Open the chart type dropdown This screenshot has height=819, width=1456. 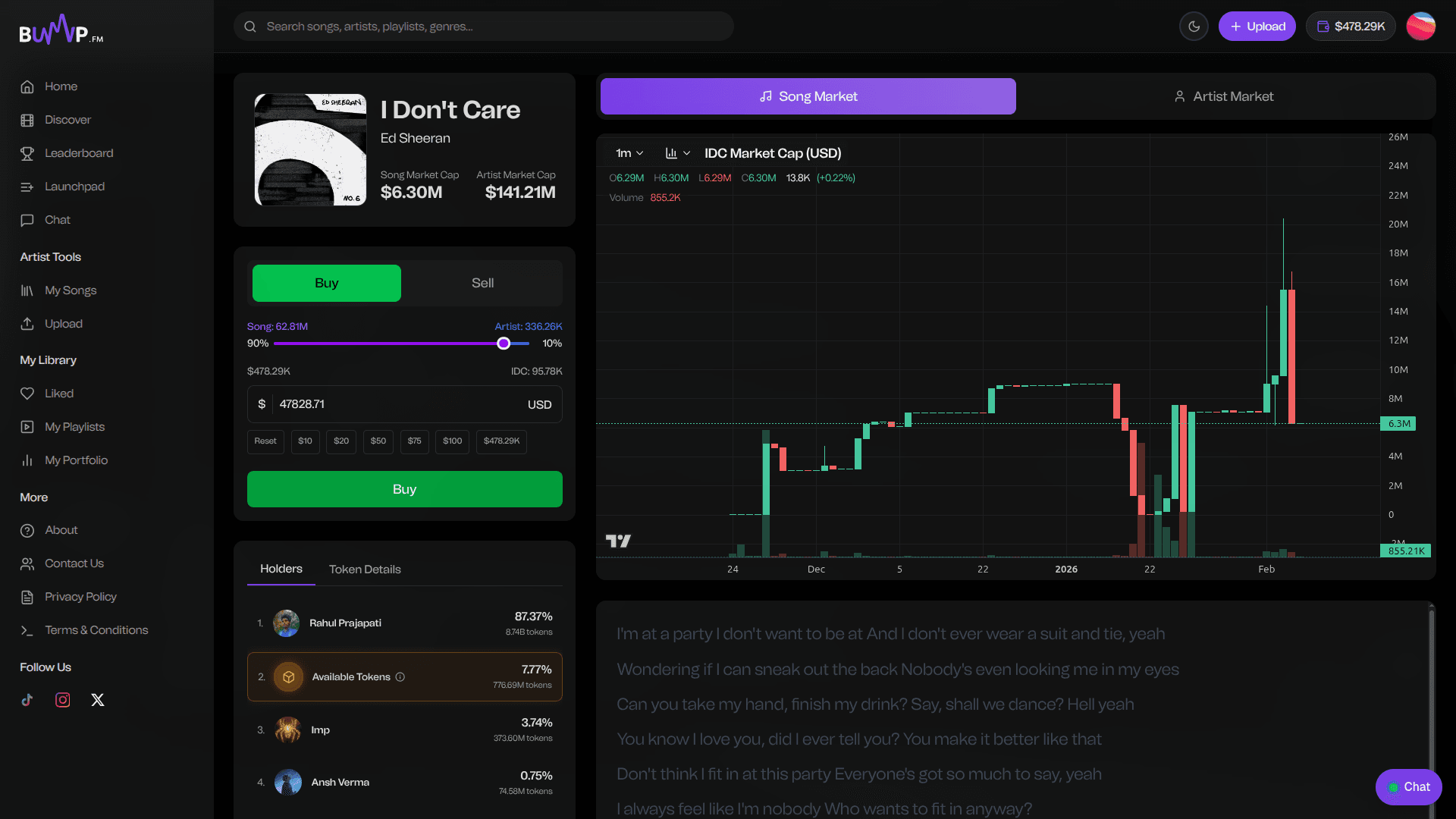point(677,153)
